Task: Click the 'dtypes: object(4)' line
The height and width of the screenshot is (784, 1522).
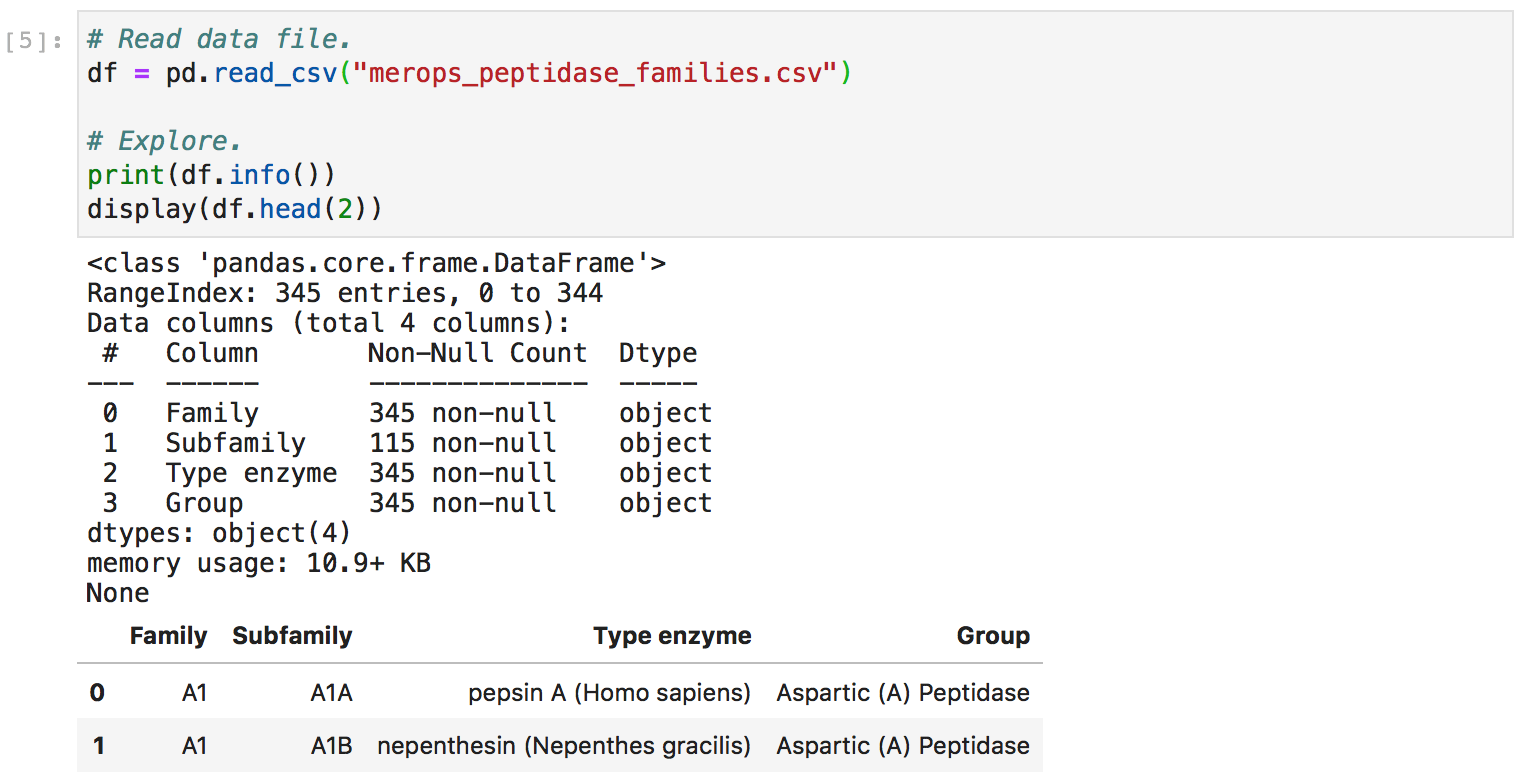Action: (219, 534)
